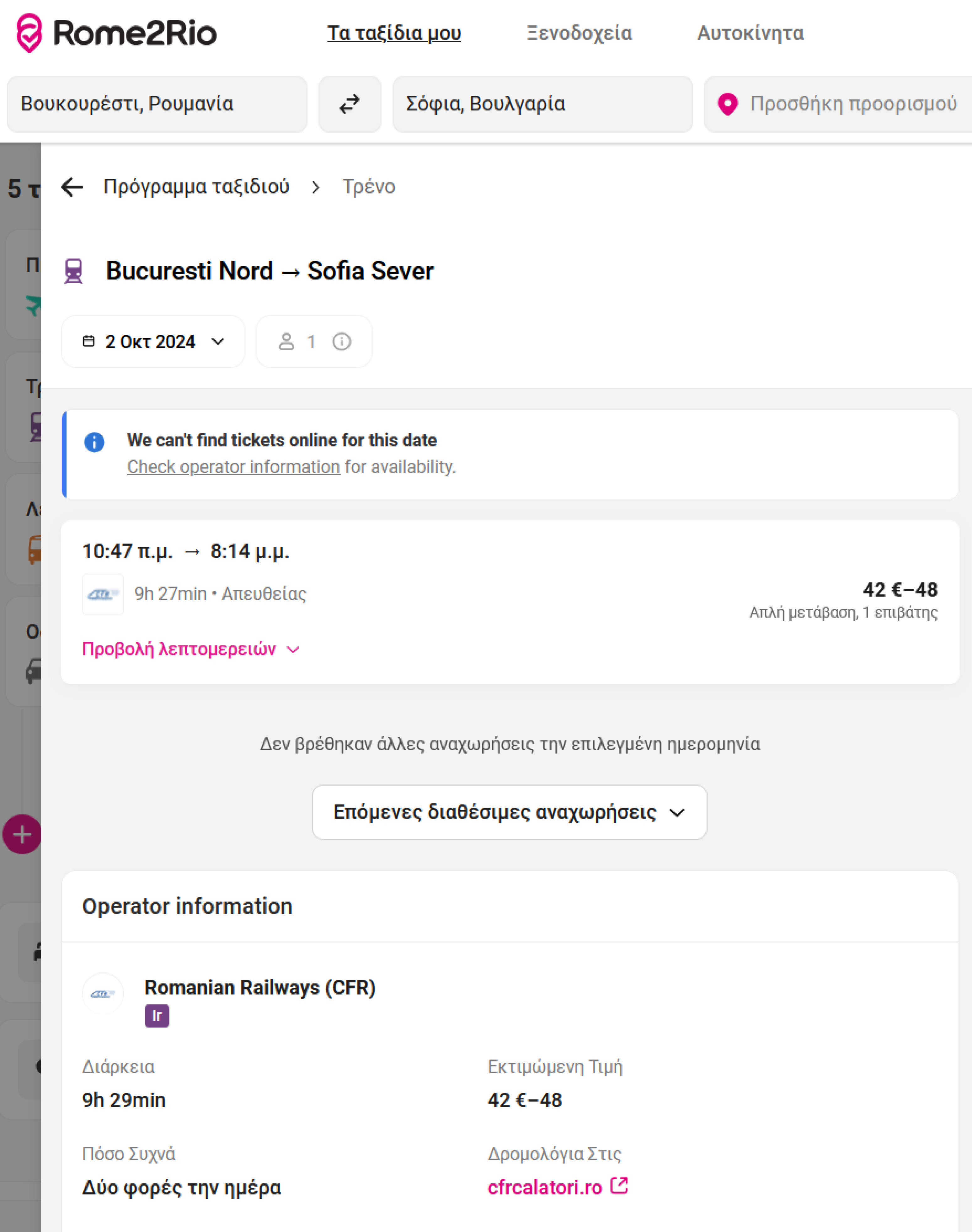
Task: Go to Ξενοδοχεία tab
Action: (x=579, y=33)
